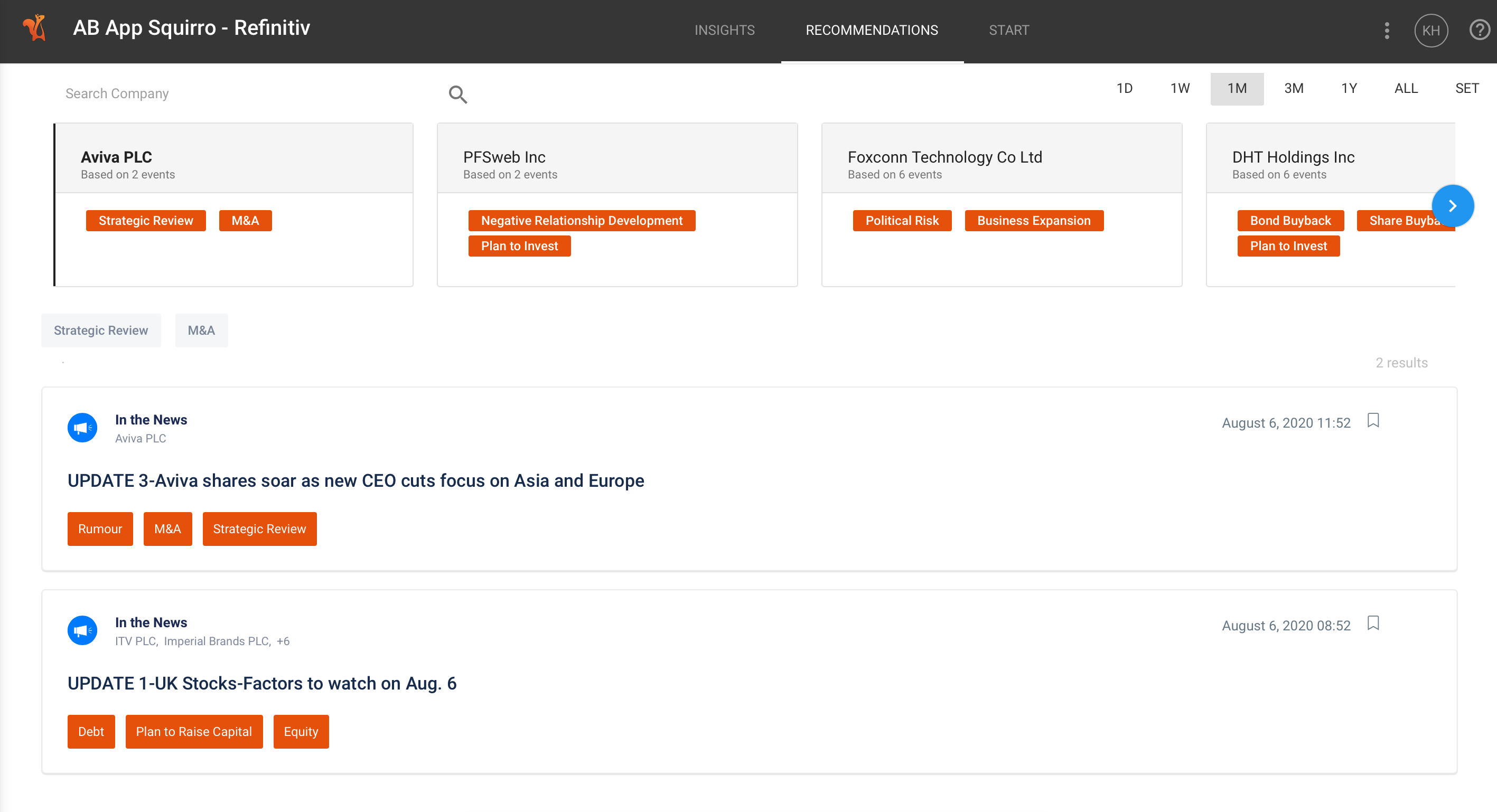Screen dimensions: 1497x812
Task: Select Foxconn Technology Co Ltd card
Action: 1002,204
